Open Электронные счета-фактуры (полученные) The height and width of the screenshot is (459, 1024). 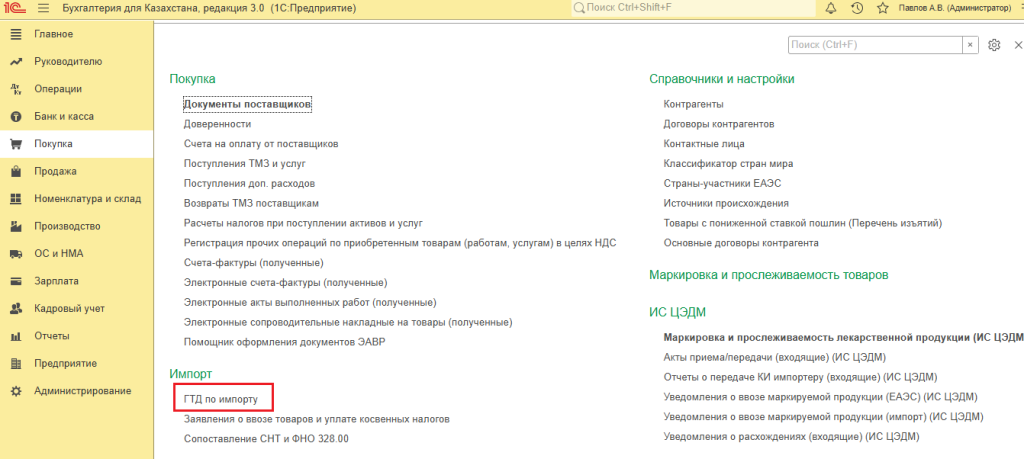coord(286,283)
